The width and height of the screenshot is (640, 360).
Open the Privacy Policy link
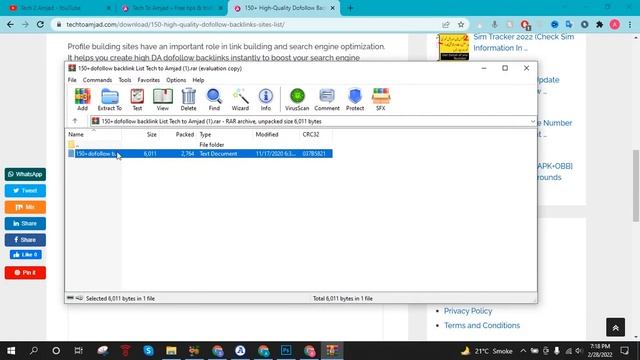click(468, 311)
